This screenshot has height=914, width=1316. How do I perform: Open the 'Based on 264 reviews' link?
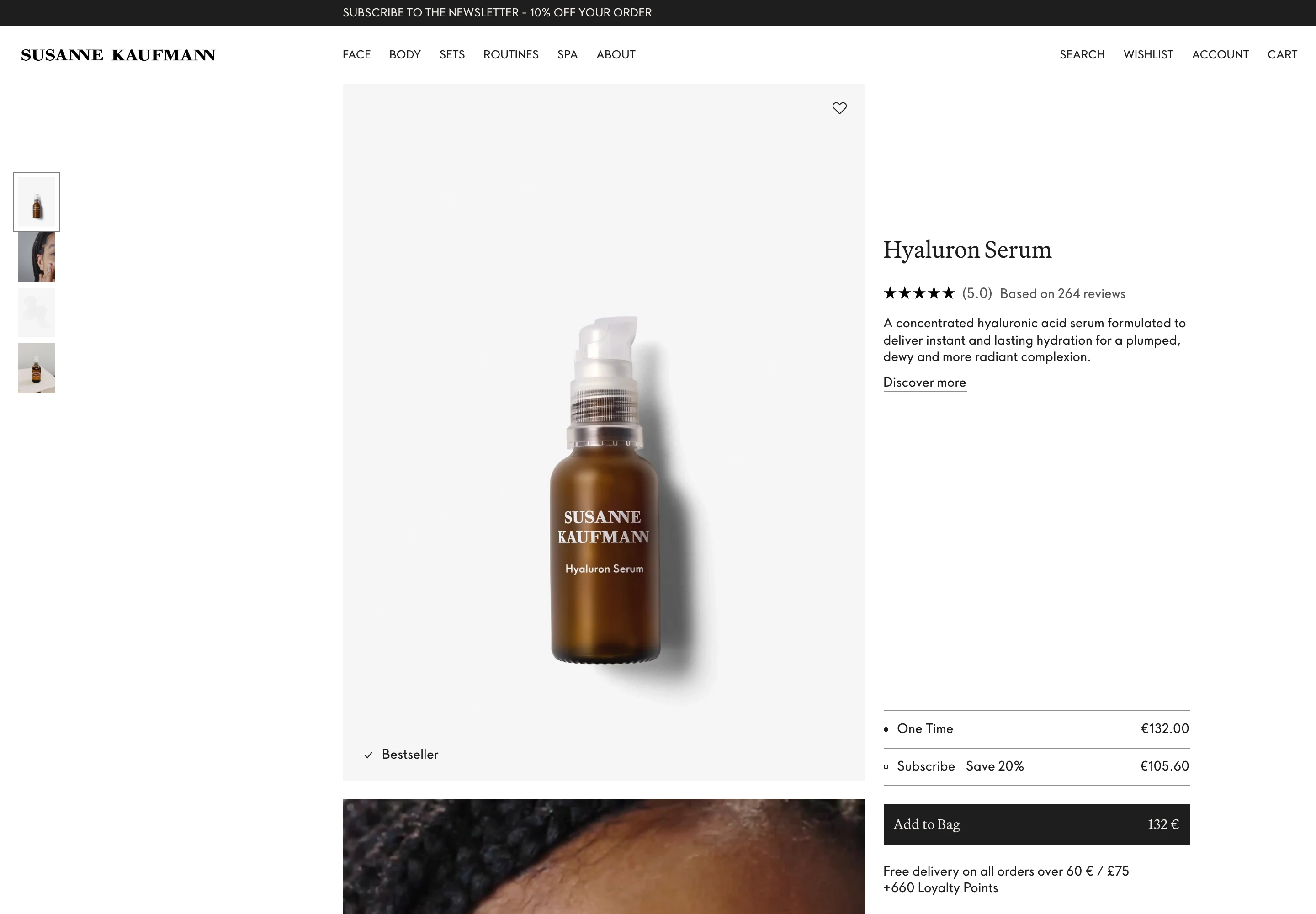[1062, 294]
